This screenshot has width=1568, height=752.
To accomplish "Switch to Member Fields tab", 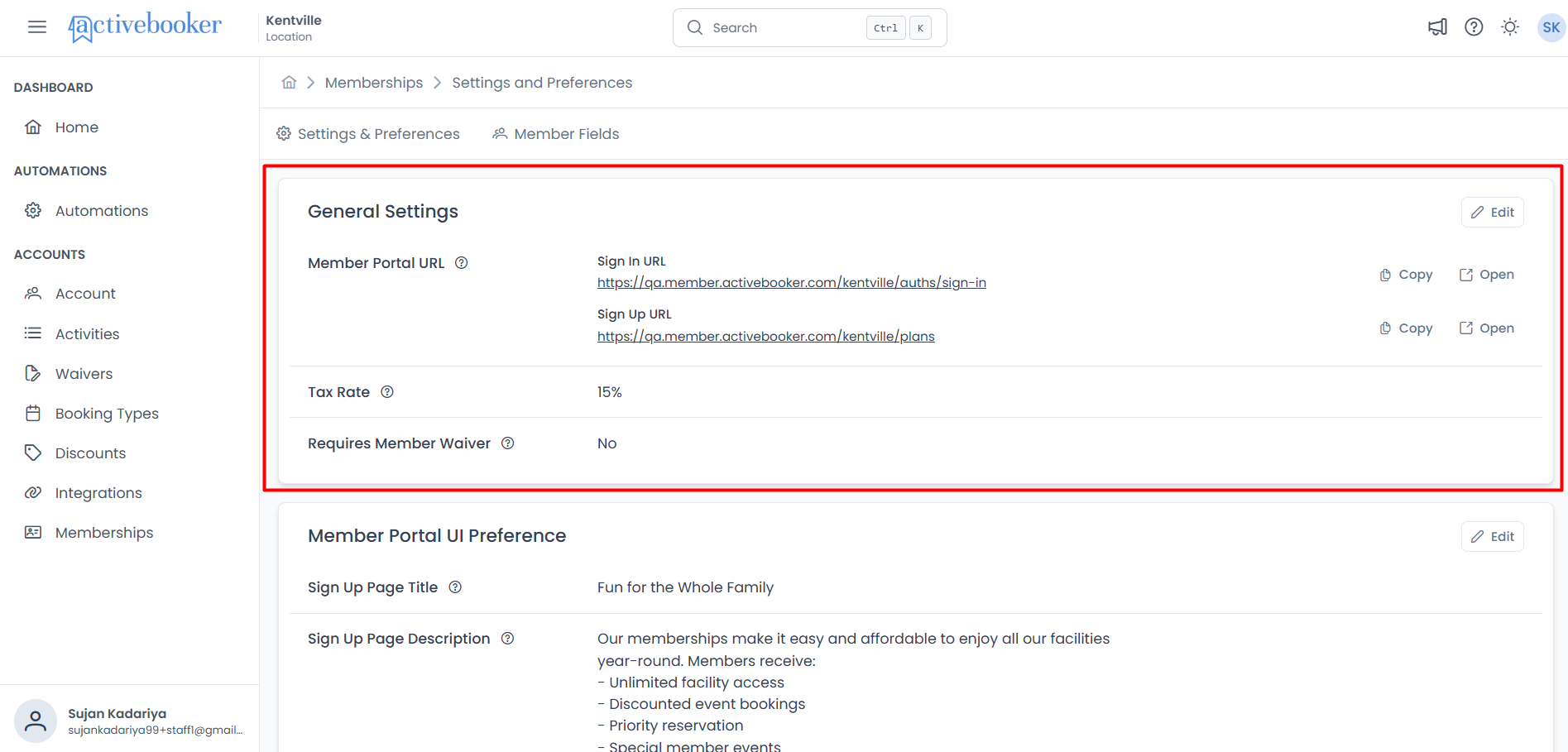I will click(555, 134).
